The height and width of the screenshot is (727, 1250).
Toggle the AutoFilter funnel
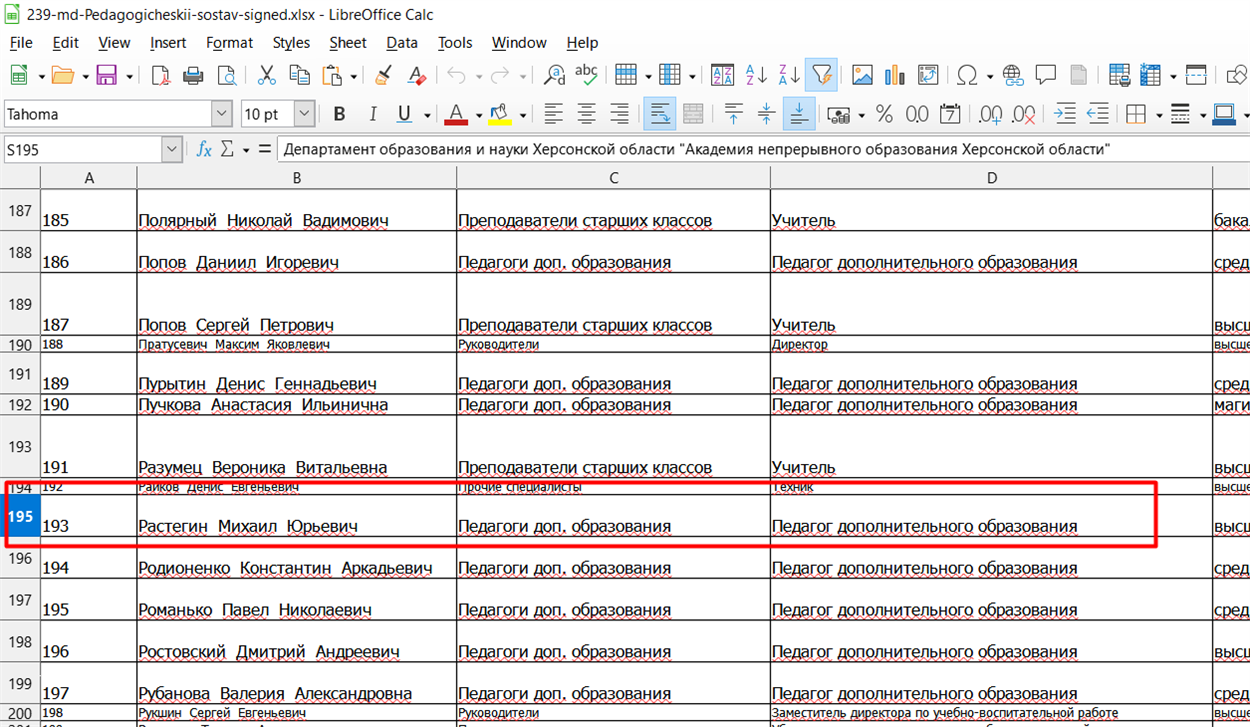click(821, 75)
